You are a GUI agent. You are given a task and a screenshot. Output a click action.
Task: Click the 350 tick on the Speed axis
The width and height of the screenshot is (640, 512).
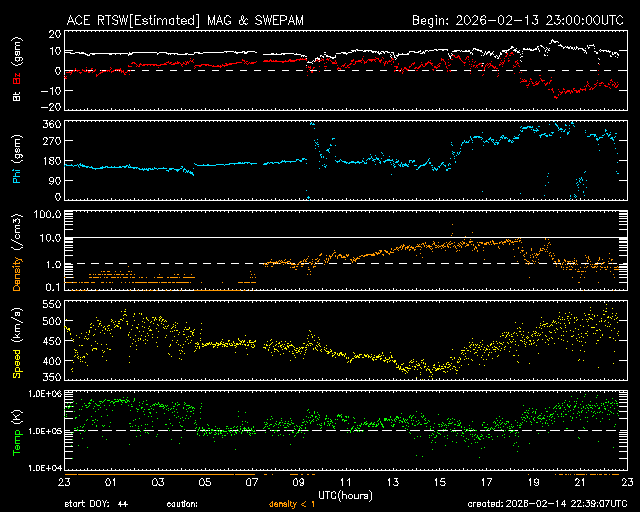[x=52, y=377]
